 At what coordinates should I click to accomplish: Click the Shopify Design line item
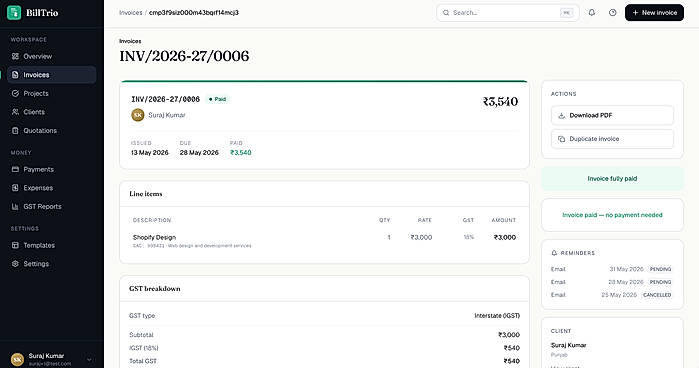(154, 237)
